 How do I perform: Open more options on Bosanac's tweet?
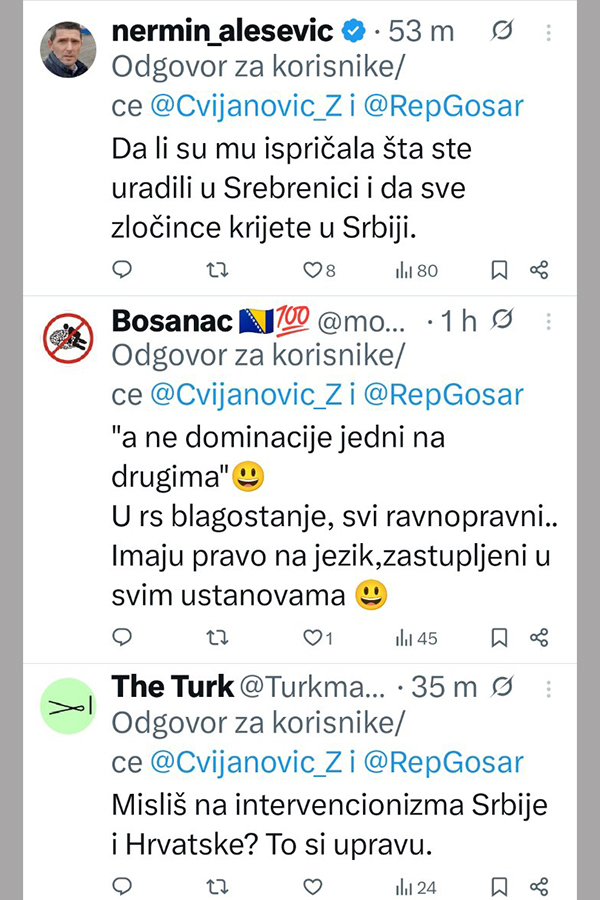click(549, 321)
